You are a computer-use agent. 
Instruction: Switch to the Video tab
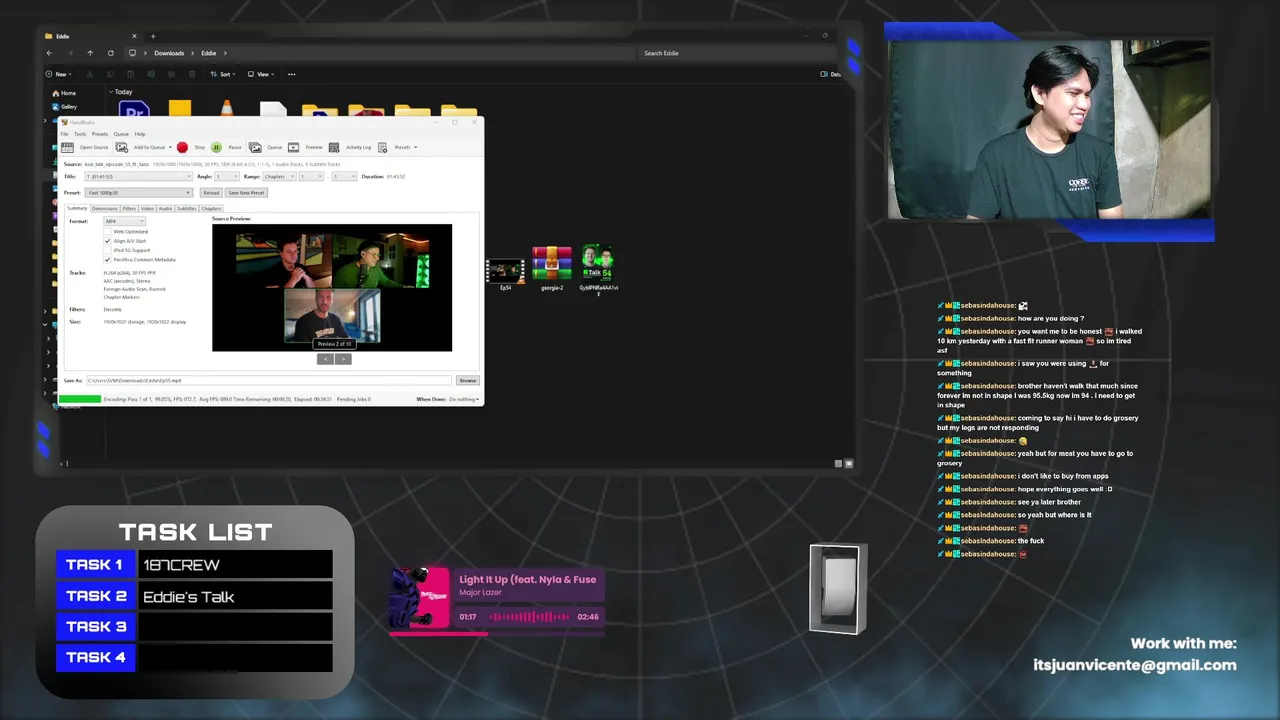point(147,208)
